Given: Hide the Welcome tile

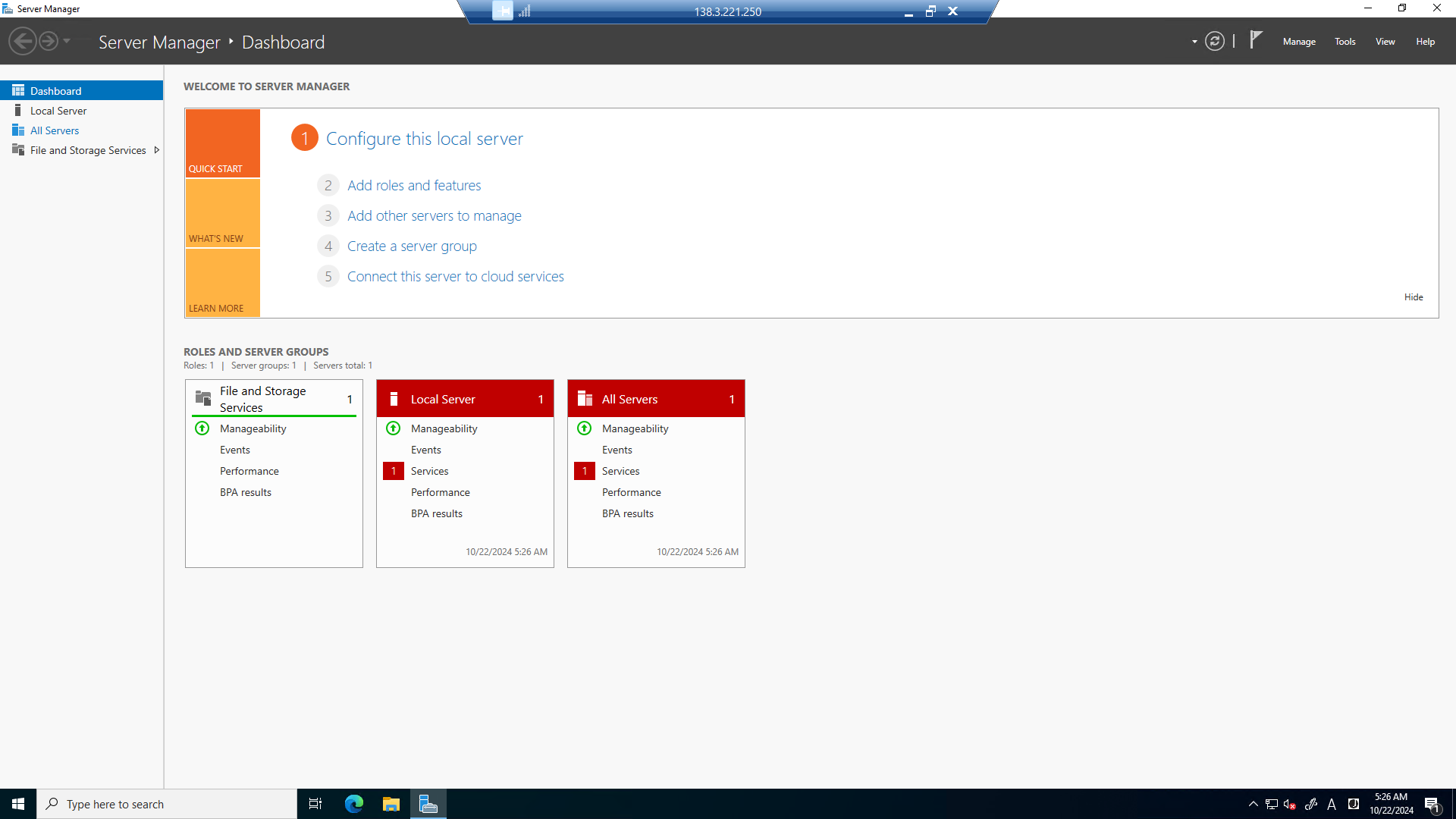Looking at the screenshot, I should pos(1413,297).
